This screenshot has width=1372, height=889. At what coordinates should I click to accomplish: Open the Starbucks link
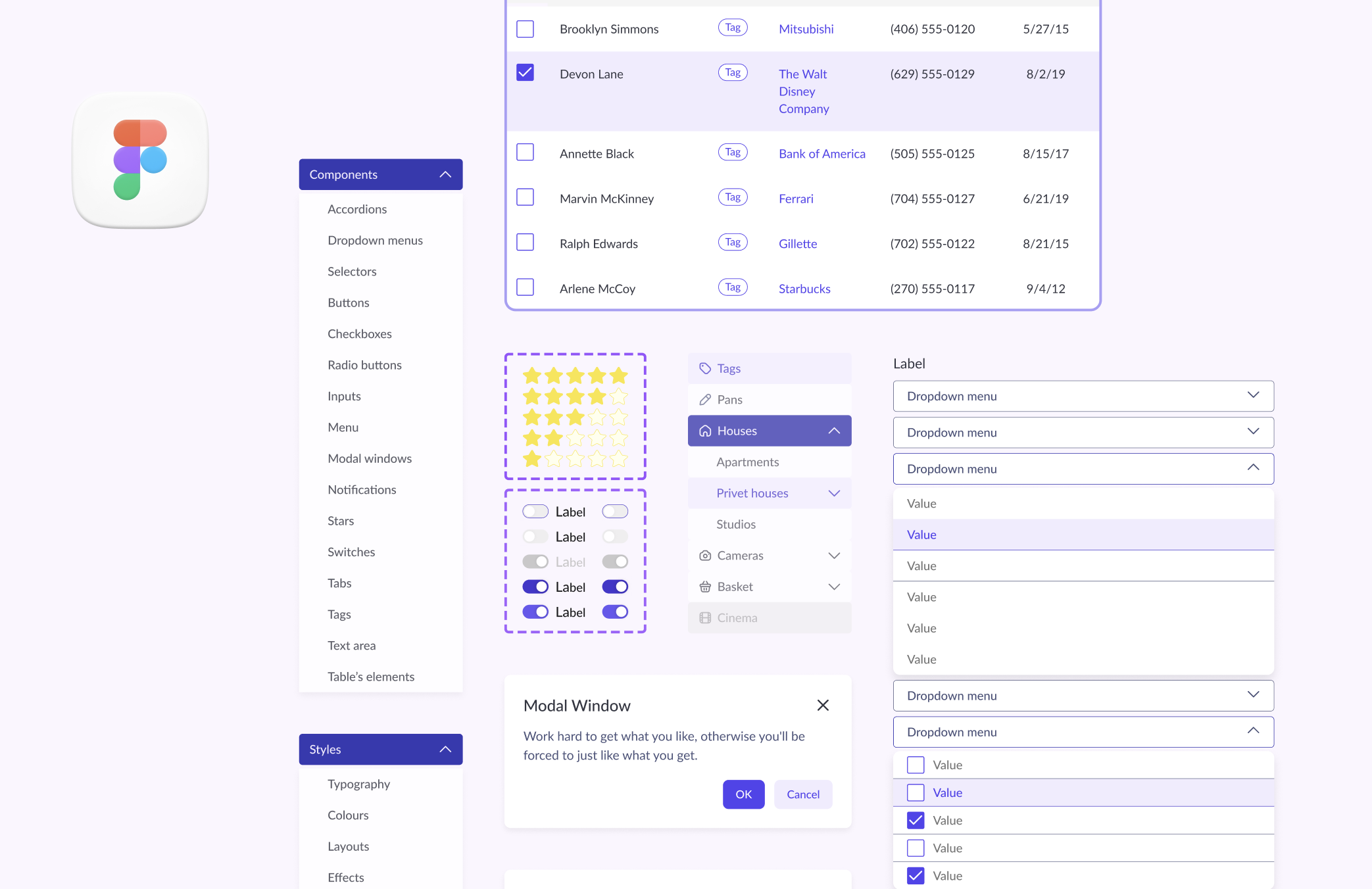pos(804,288)
